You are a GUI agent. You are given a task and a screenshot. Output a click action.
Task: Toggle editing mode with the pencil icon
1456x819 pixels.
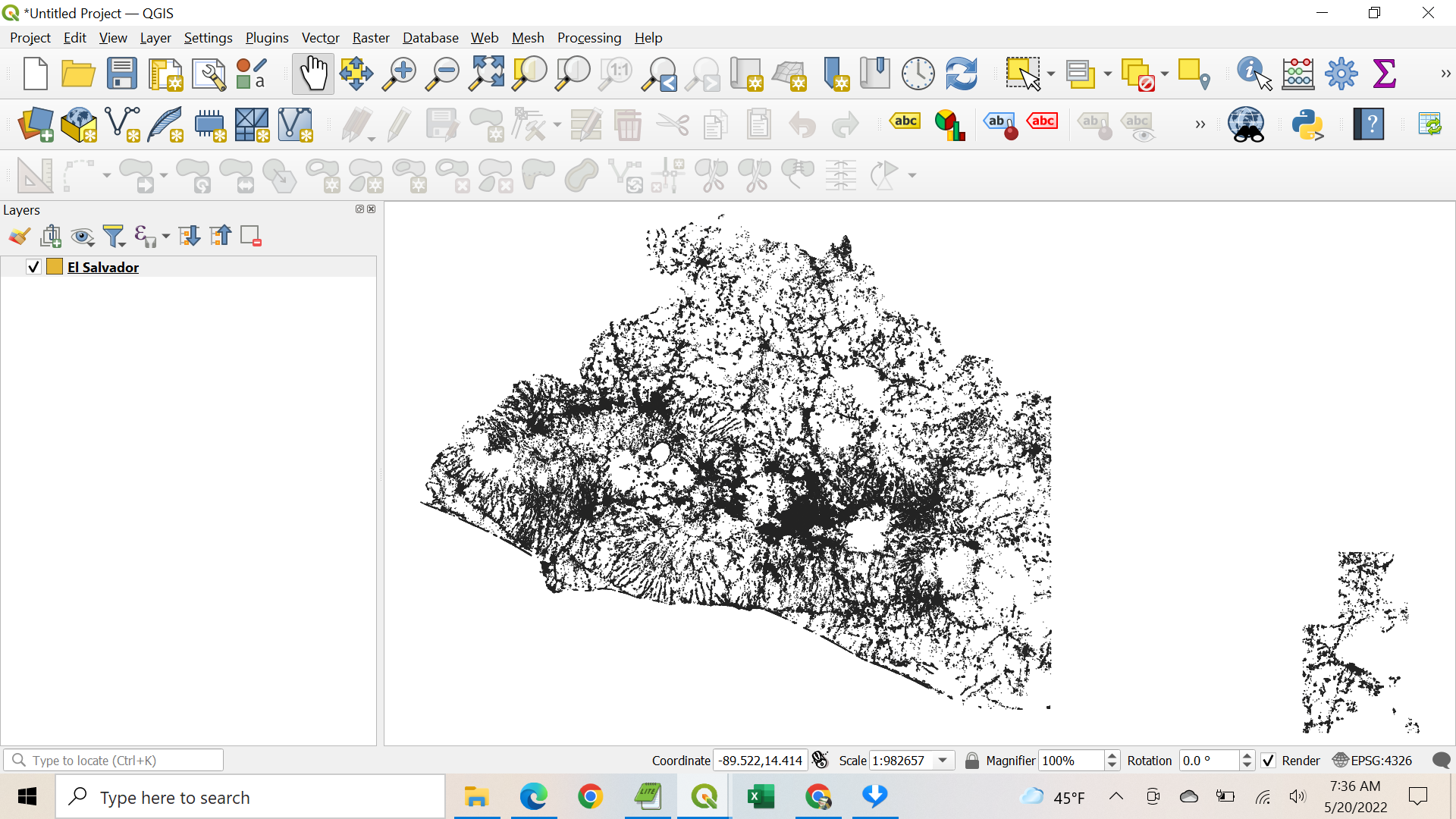[399, 124]
